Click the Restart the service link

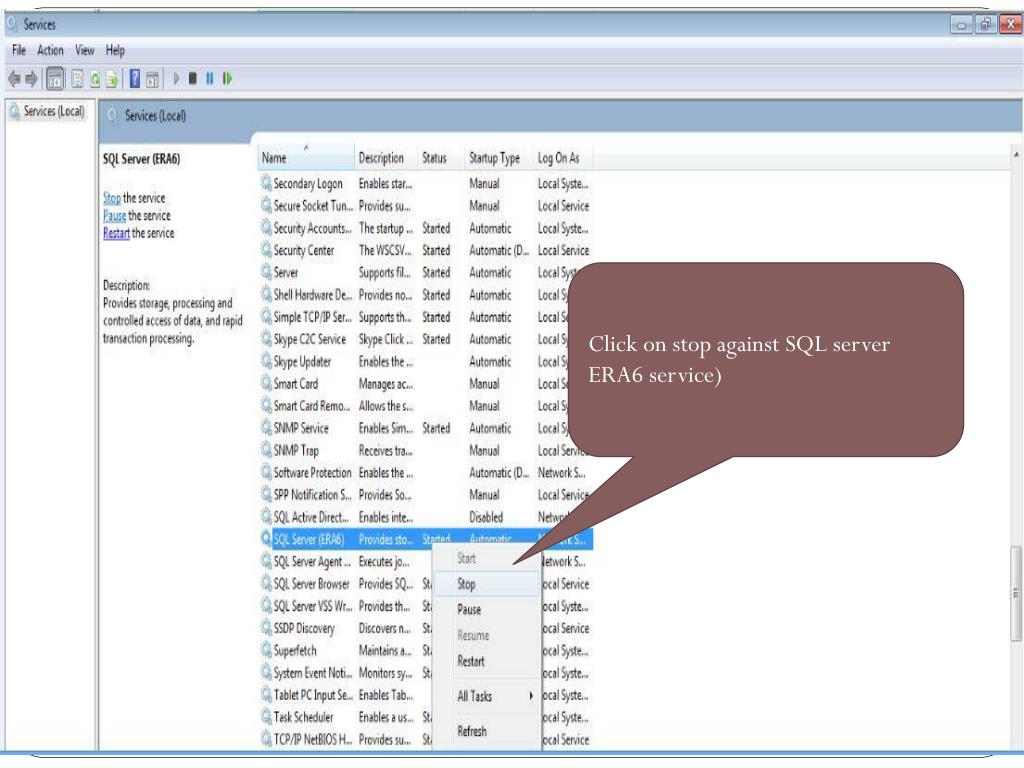(116, 233)
